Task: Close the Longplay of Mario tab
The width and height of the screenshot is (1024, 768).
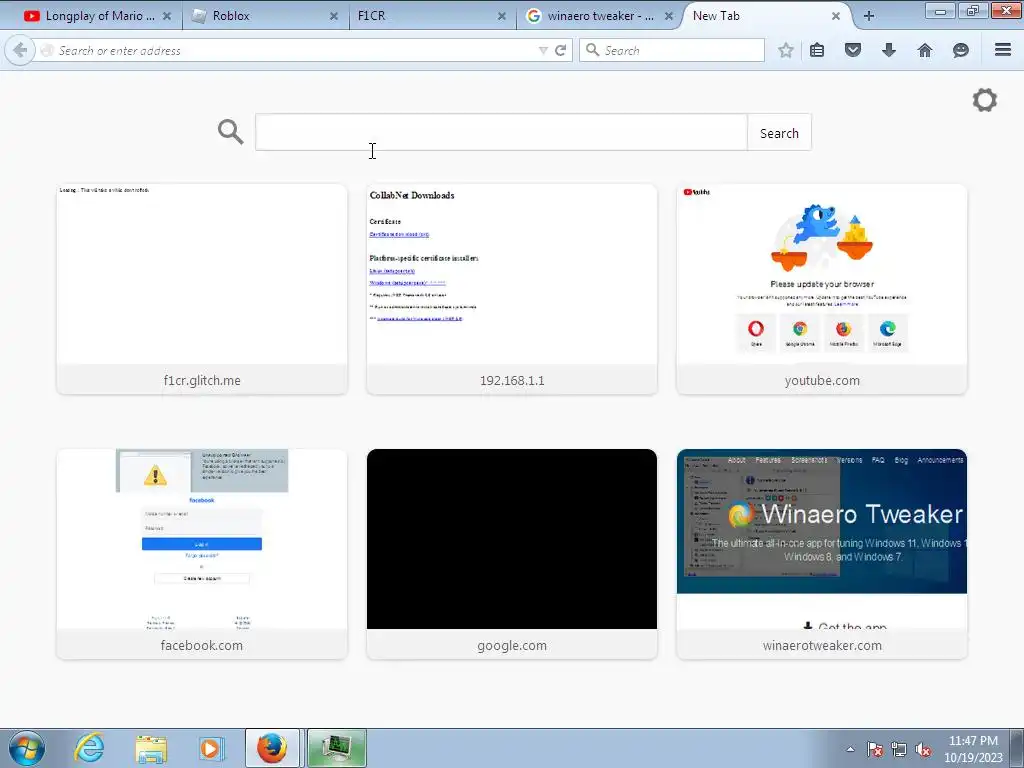Action: [167, 16]
